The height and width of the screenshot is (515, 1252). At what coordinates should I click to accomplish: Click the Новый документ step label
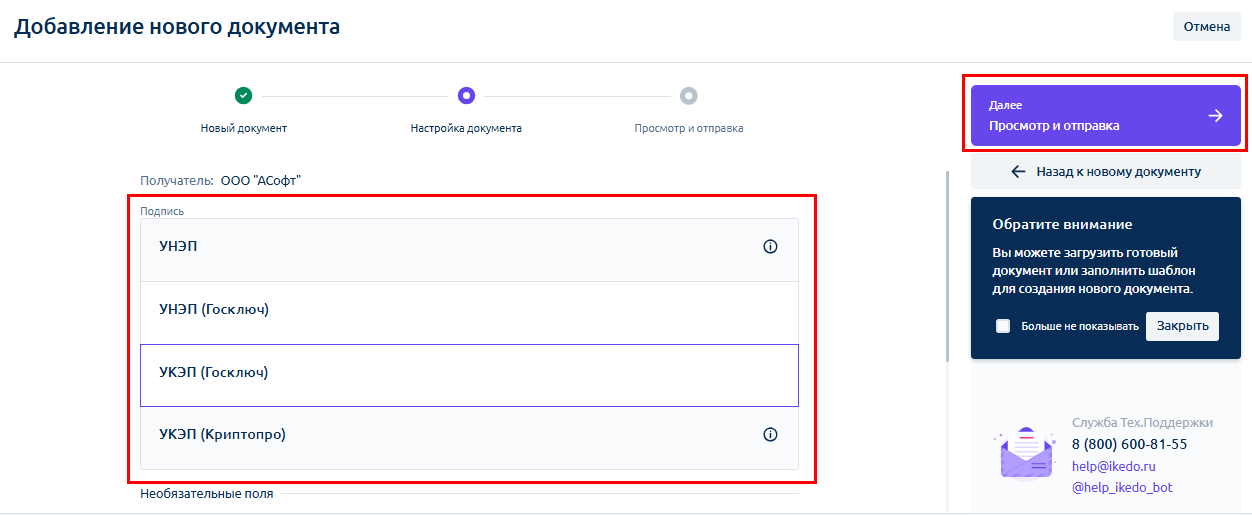click(243, 129)
